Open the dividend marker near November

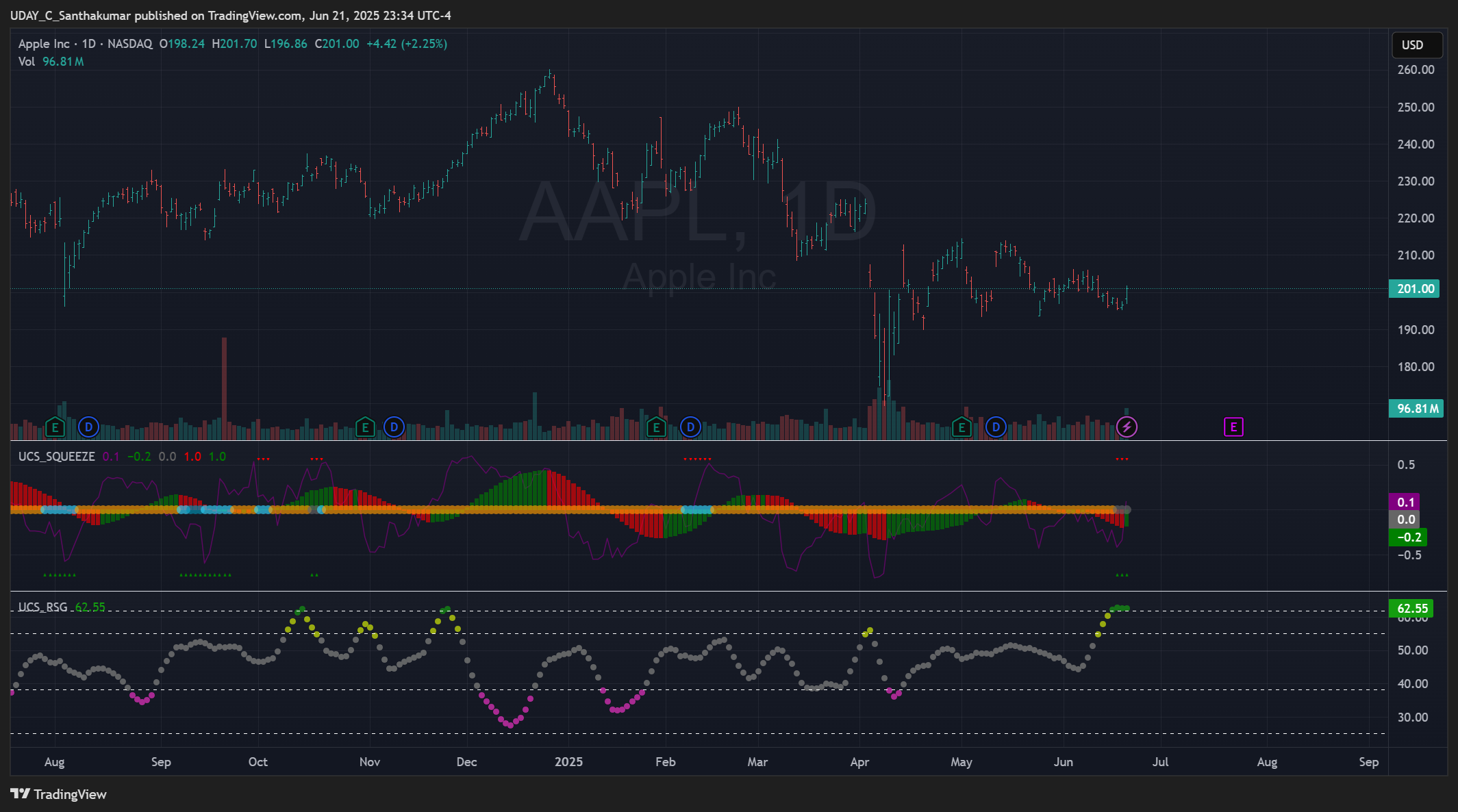coord(394,427)
